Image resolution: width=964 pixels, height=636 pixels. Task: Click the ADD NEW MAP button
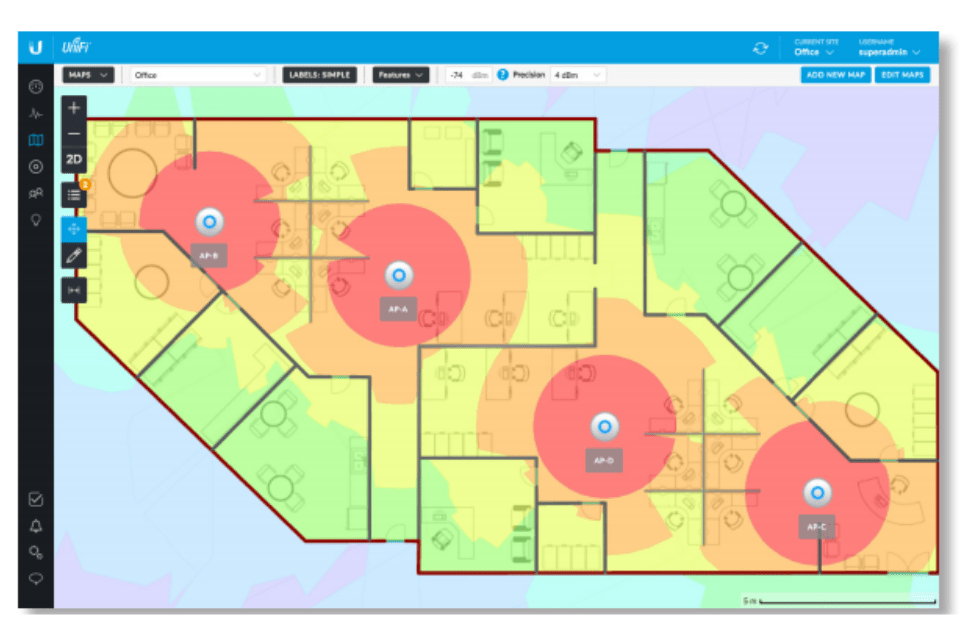coord(835,75)
